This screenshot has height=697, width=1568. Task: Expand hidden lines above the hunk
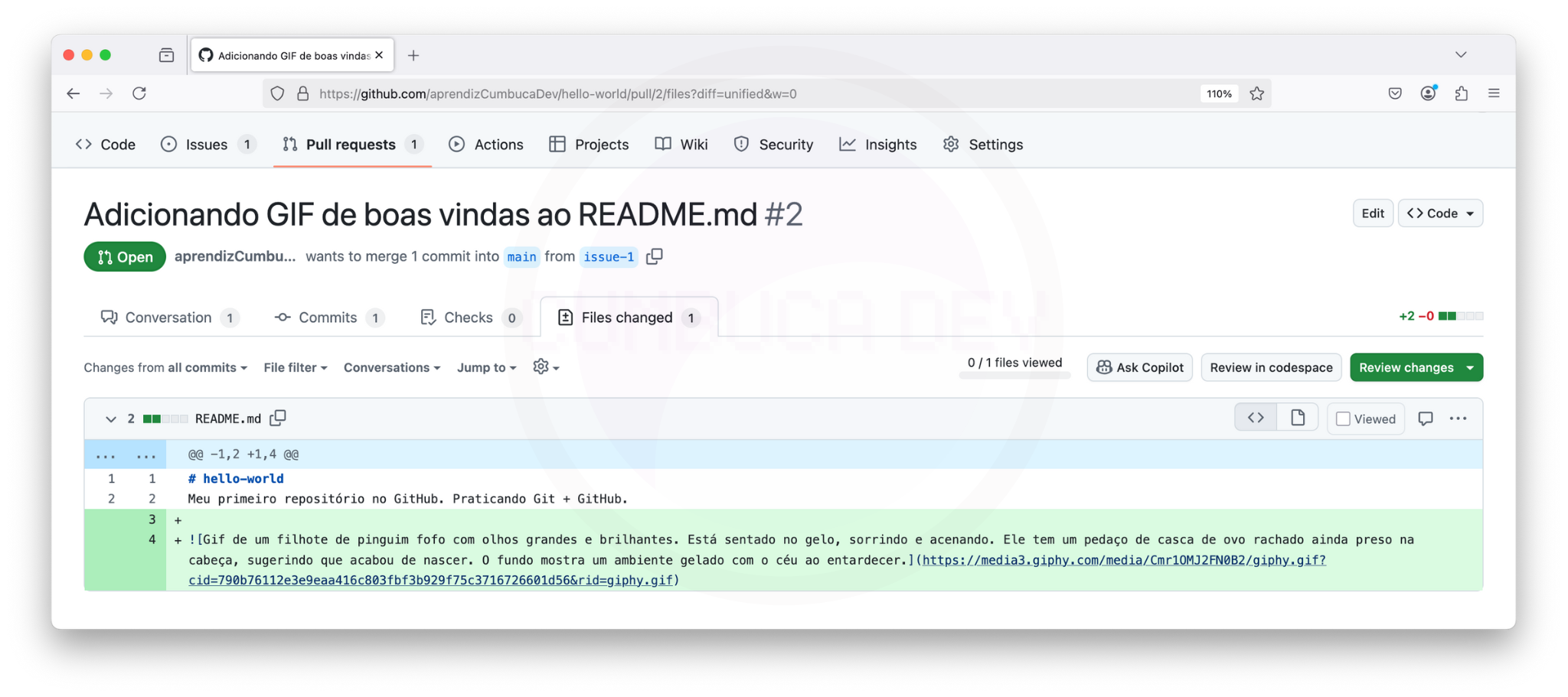point(106,454)
